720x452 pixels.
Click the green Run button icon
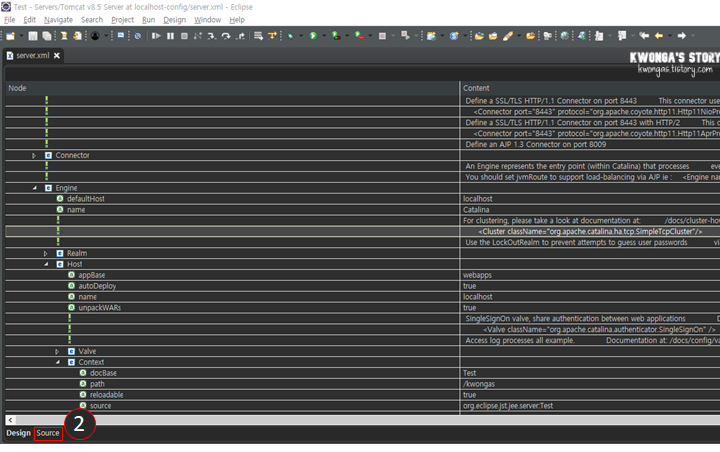pyautogui.click(x=313, y=36)
